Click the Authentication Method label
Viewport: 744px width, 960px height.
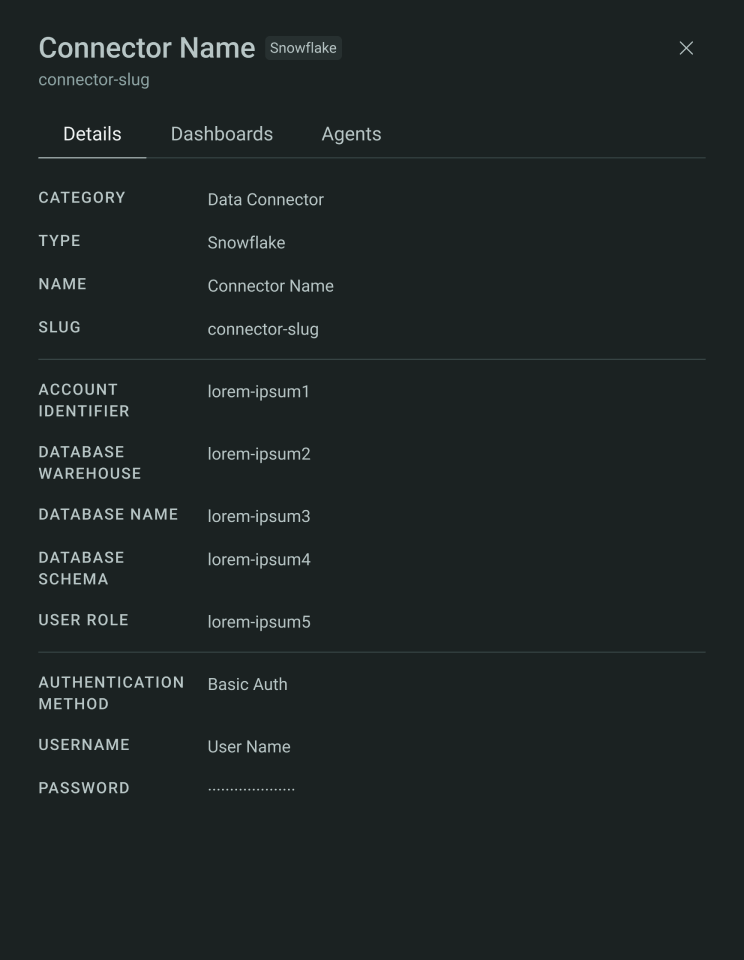tap(111, 693)
